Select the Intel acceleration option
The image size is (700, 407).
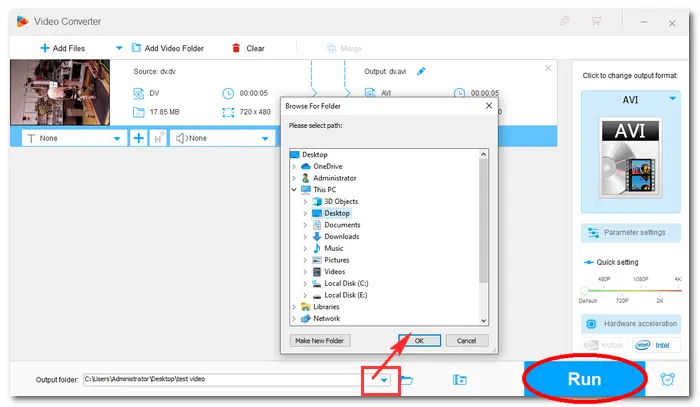click(x=655, y=345)
